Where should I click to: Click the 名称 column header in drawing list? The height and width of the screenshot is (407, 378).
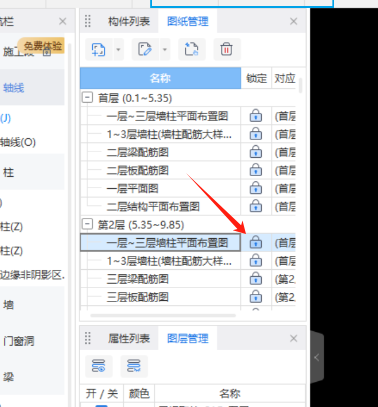click(x=160, y=78)
